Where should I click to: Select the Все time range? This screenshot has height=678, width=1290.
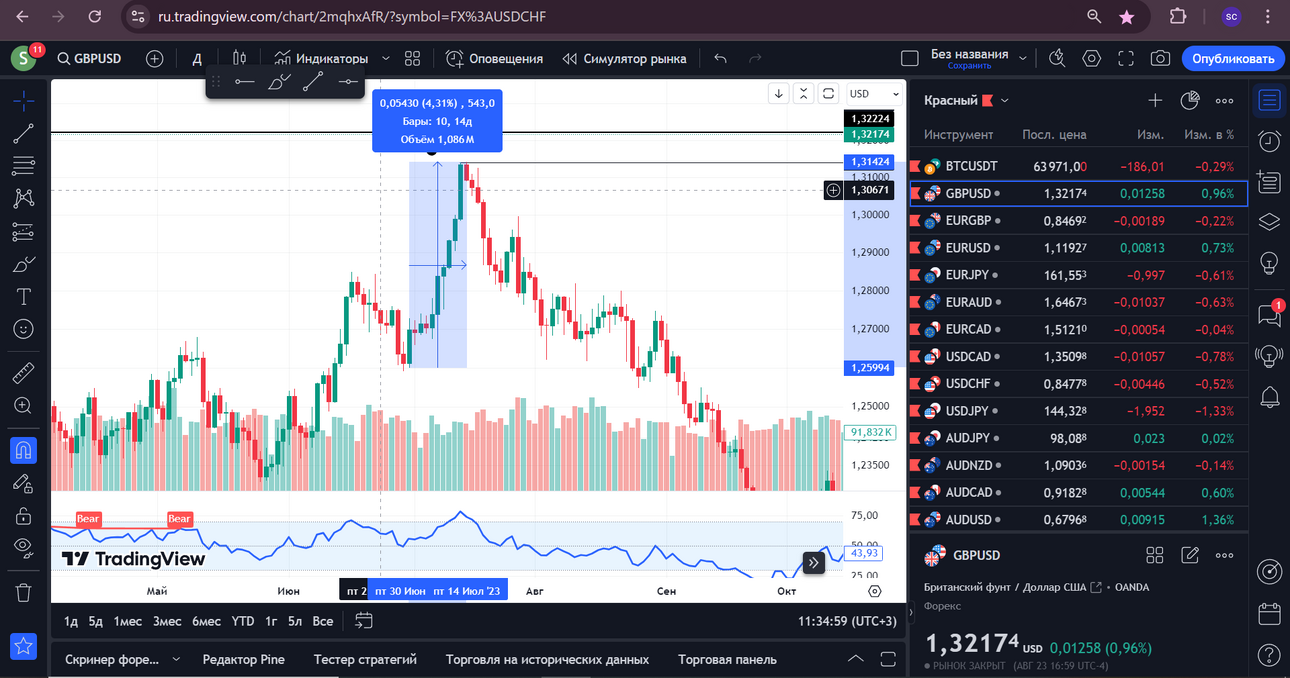tap(323, 621)
